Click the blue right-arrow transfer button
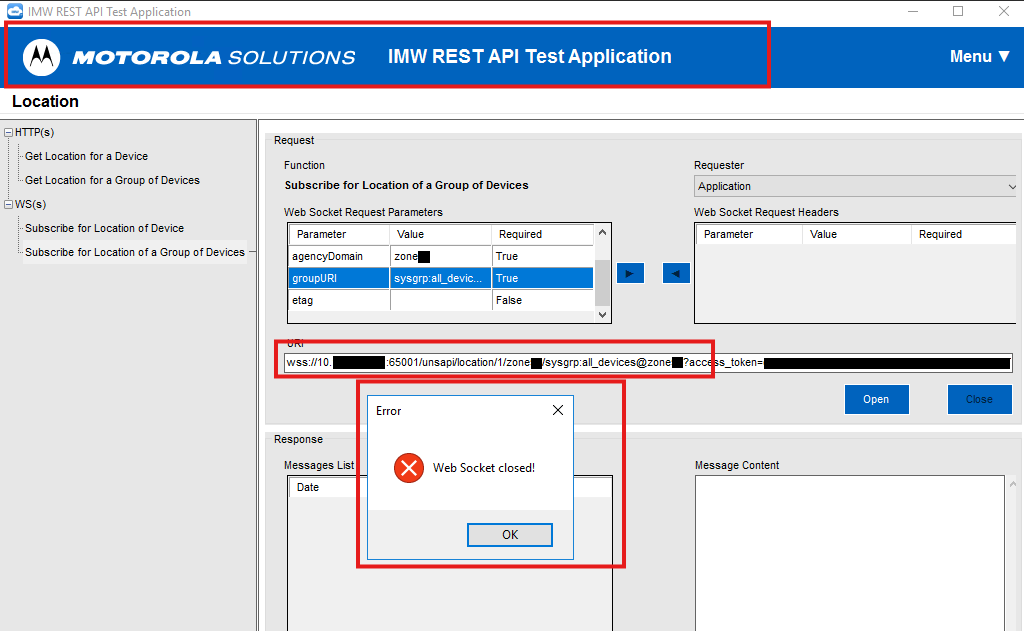 pyautogui.click(x=630, y=272)
